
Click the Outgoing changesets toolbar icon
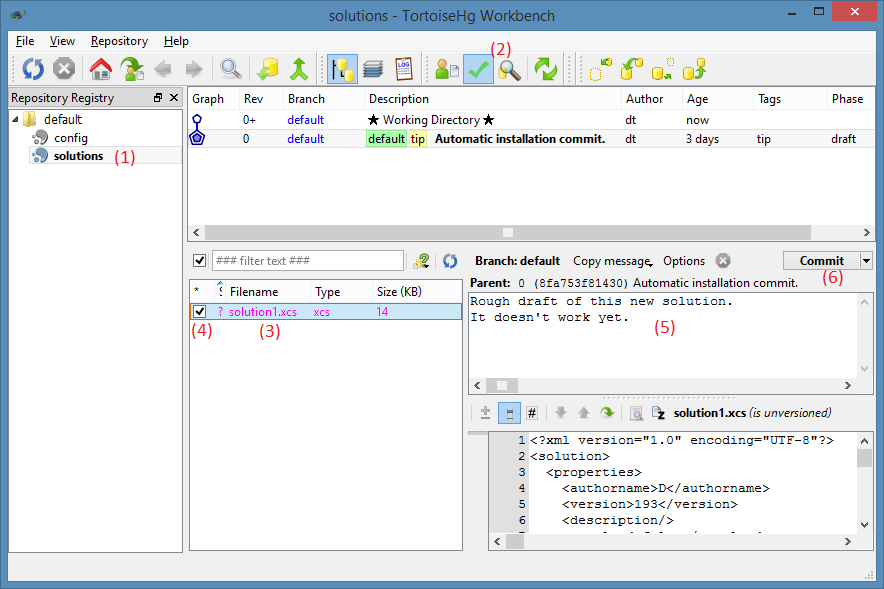pyautogui.click(x=662, y=69)
